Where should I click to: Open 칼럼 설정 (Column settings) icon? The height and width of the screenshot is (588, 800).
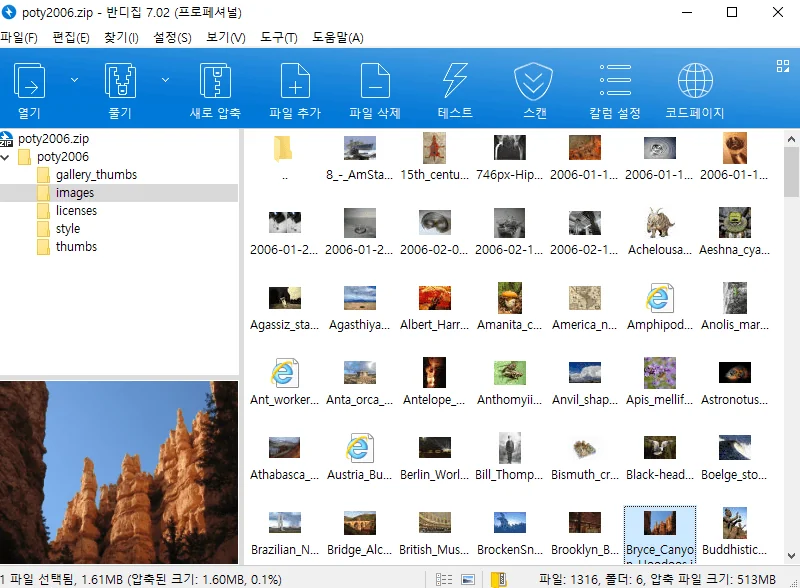point(615,80)
